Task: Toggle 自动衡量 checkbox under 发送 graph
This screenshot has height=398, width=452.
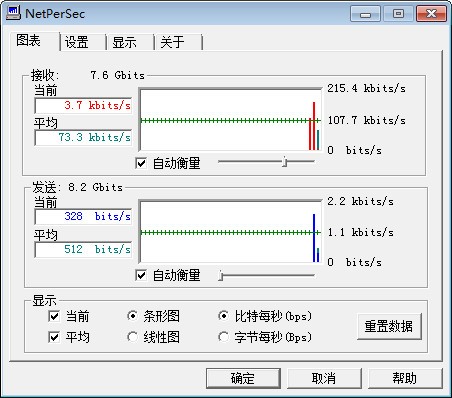Action: [x=141, y=275]
